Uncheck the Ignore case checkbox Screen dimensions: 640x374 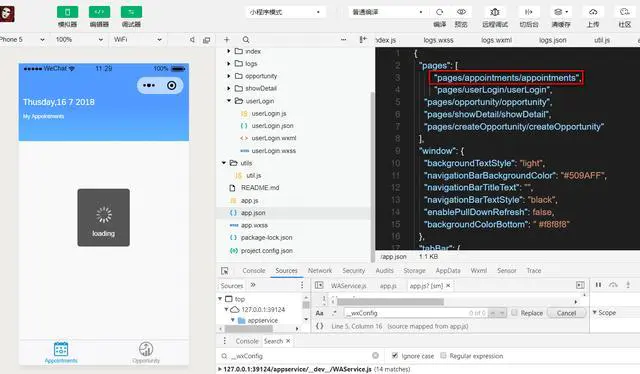point(395,355)
